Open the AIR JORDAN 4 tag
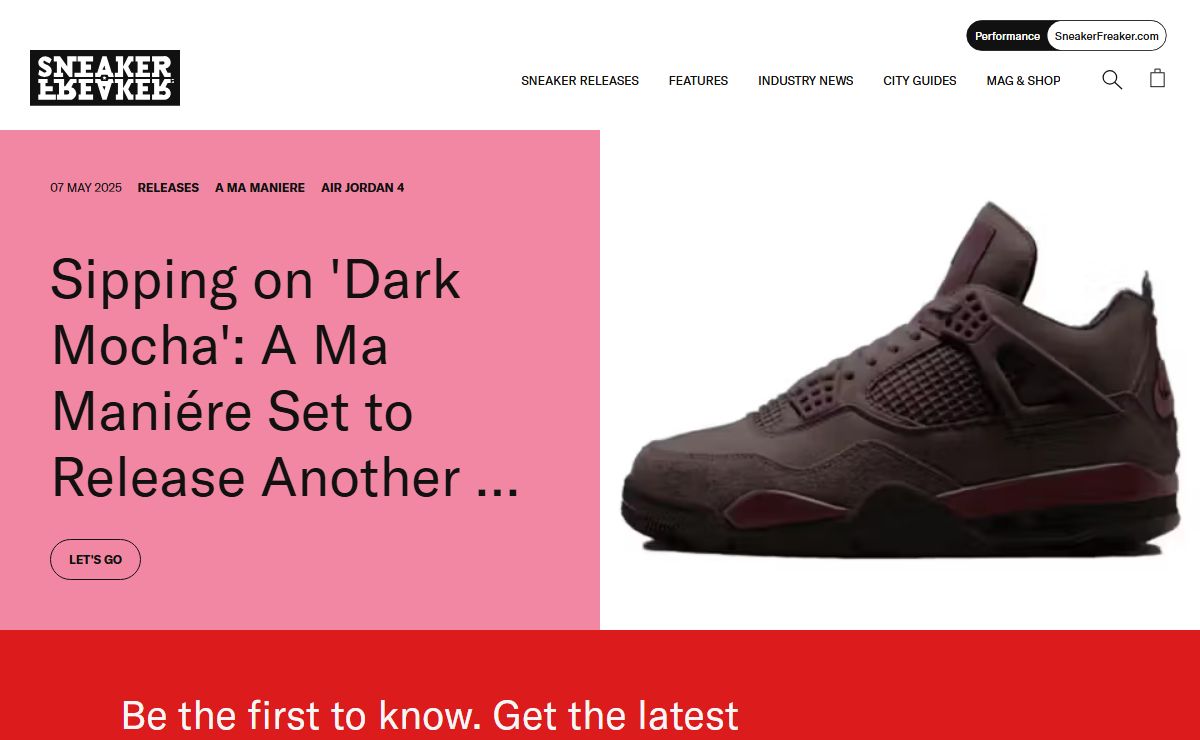 (362, 188)
